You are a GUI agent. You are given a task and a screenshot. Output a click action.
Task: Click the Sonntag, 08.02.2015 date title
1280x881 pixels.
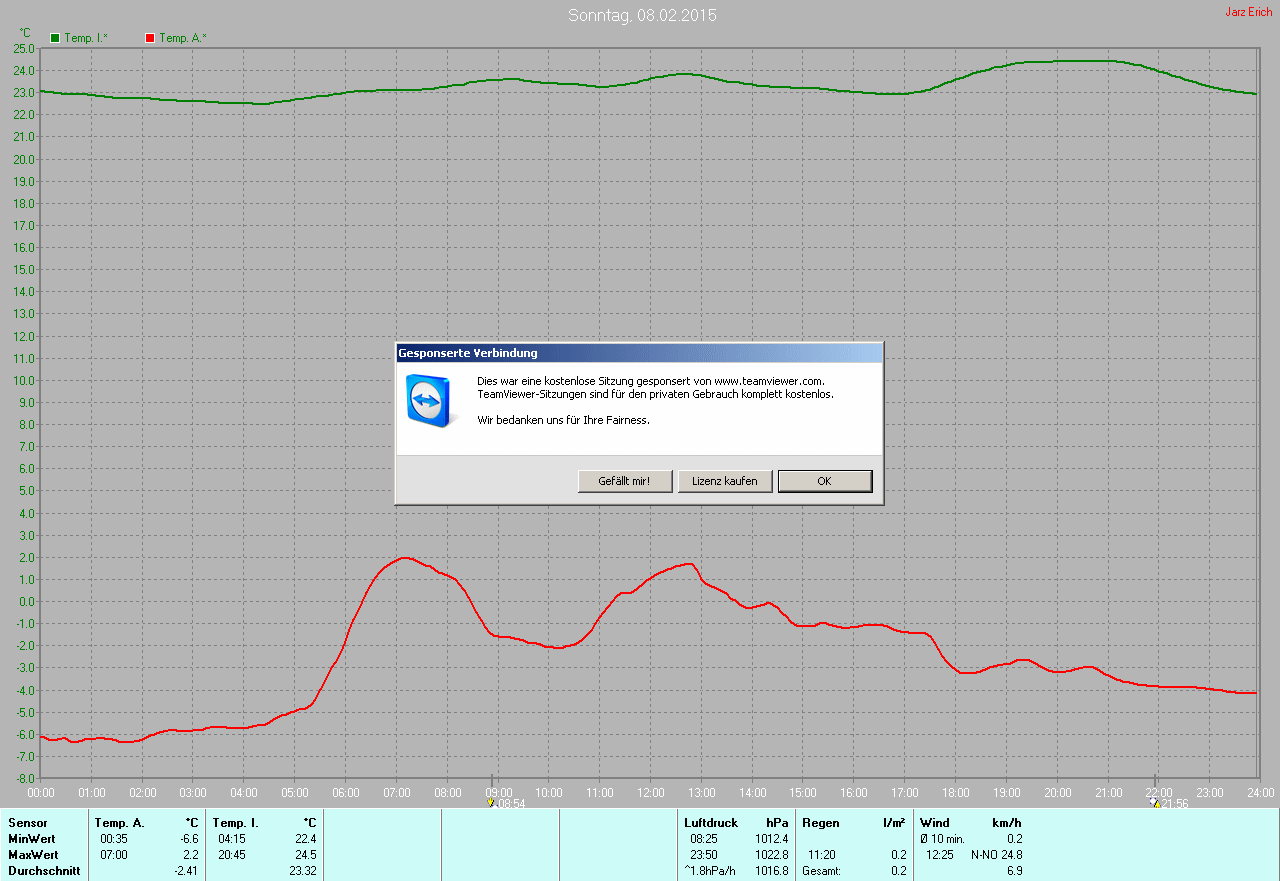642,15
